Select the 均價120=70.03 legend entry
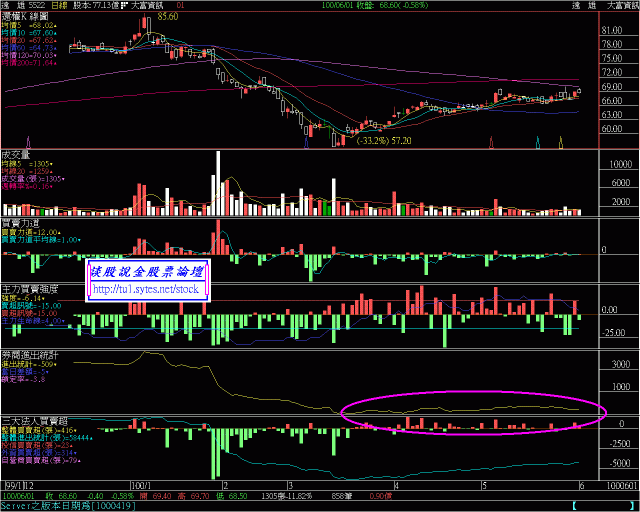The width and height of the screenshot is (640, 512). (29, 55)
